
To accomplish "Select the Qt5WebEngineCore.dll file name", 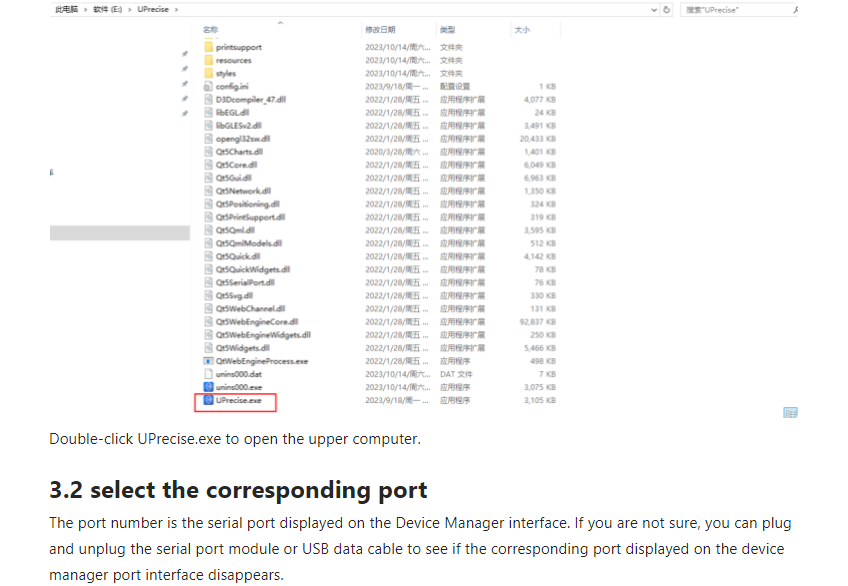I will [257, 322].
